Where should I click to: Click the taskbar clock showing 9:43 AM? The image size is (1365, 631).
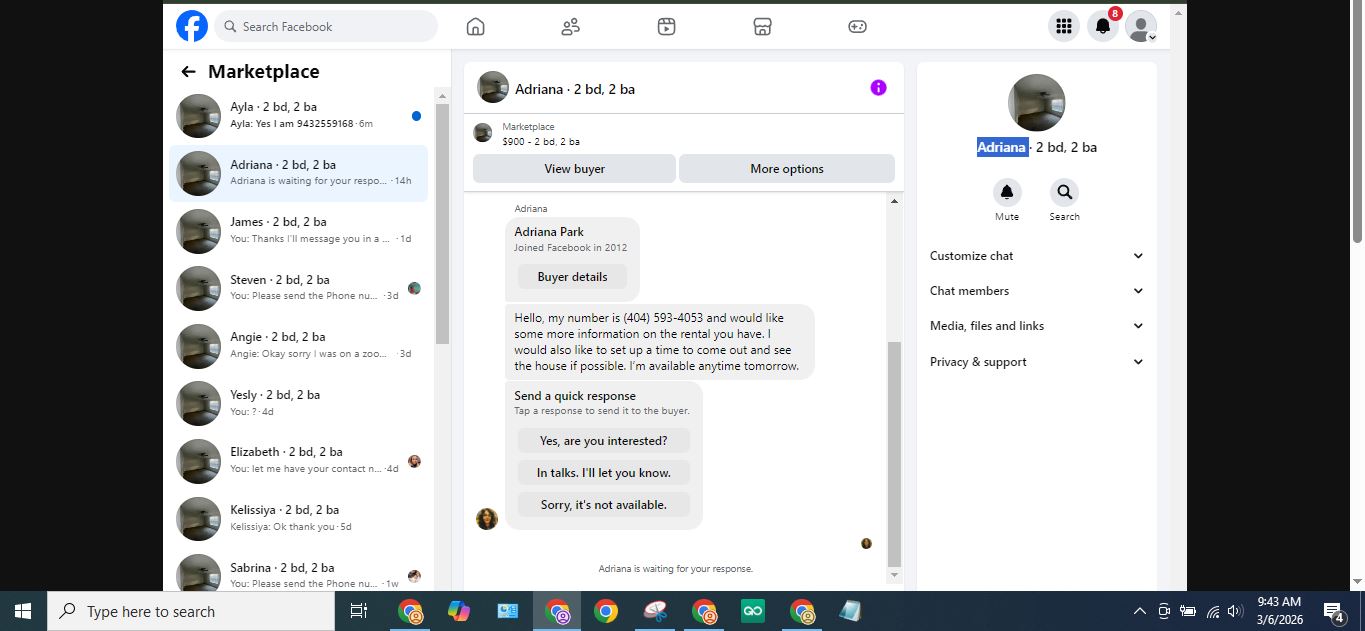coord(1279,611)
